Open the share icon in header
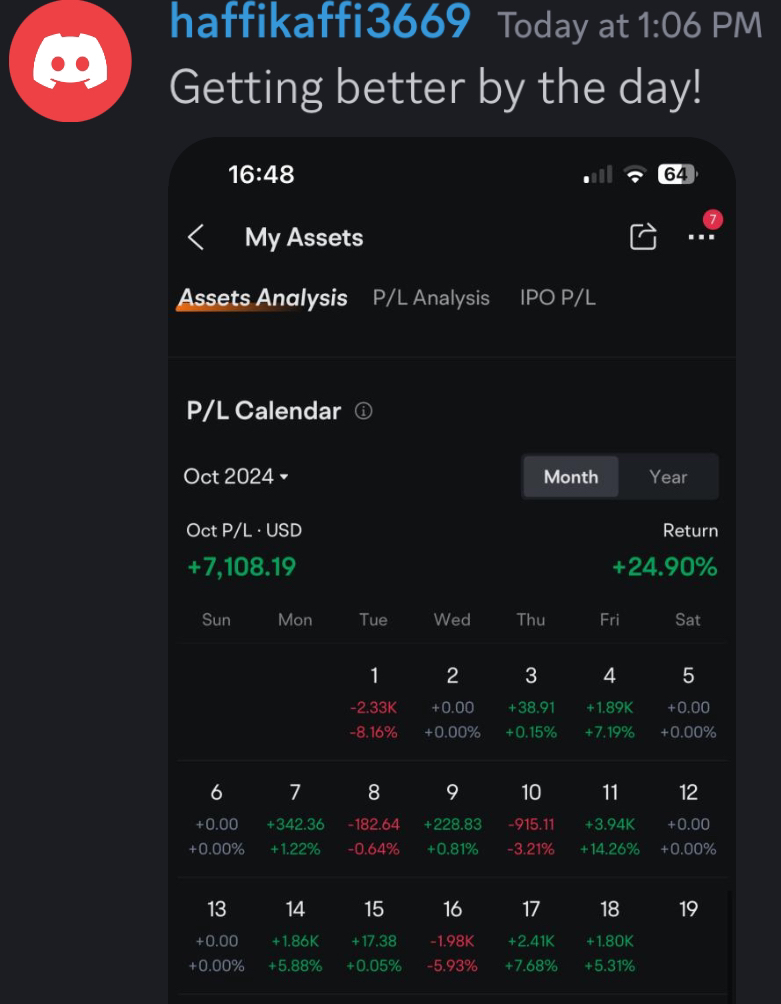 coord(643,237)
